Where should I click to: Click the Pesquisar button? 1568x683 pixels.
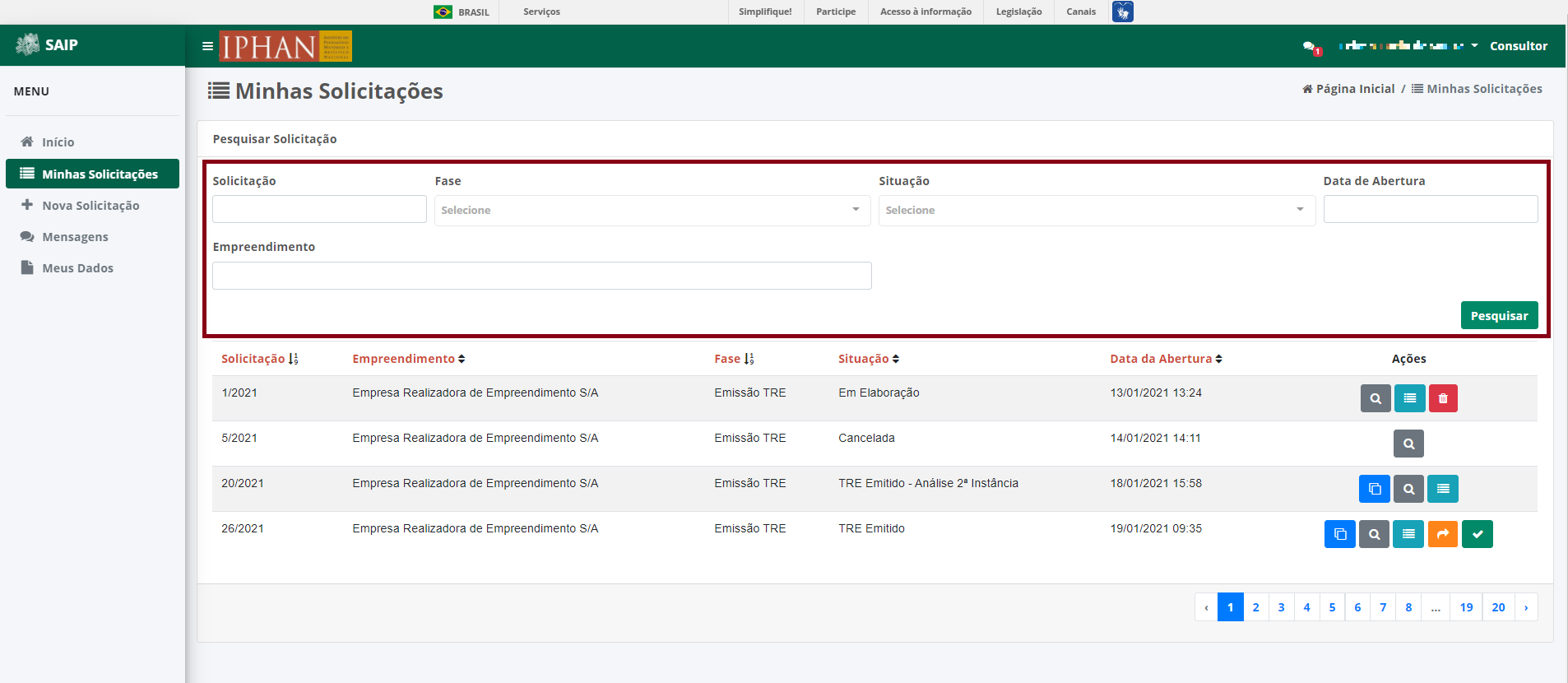(x=1499, y=315)
